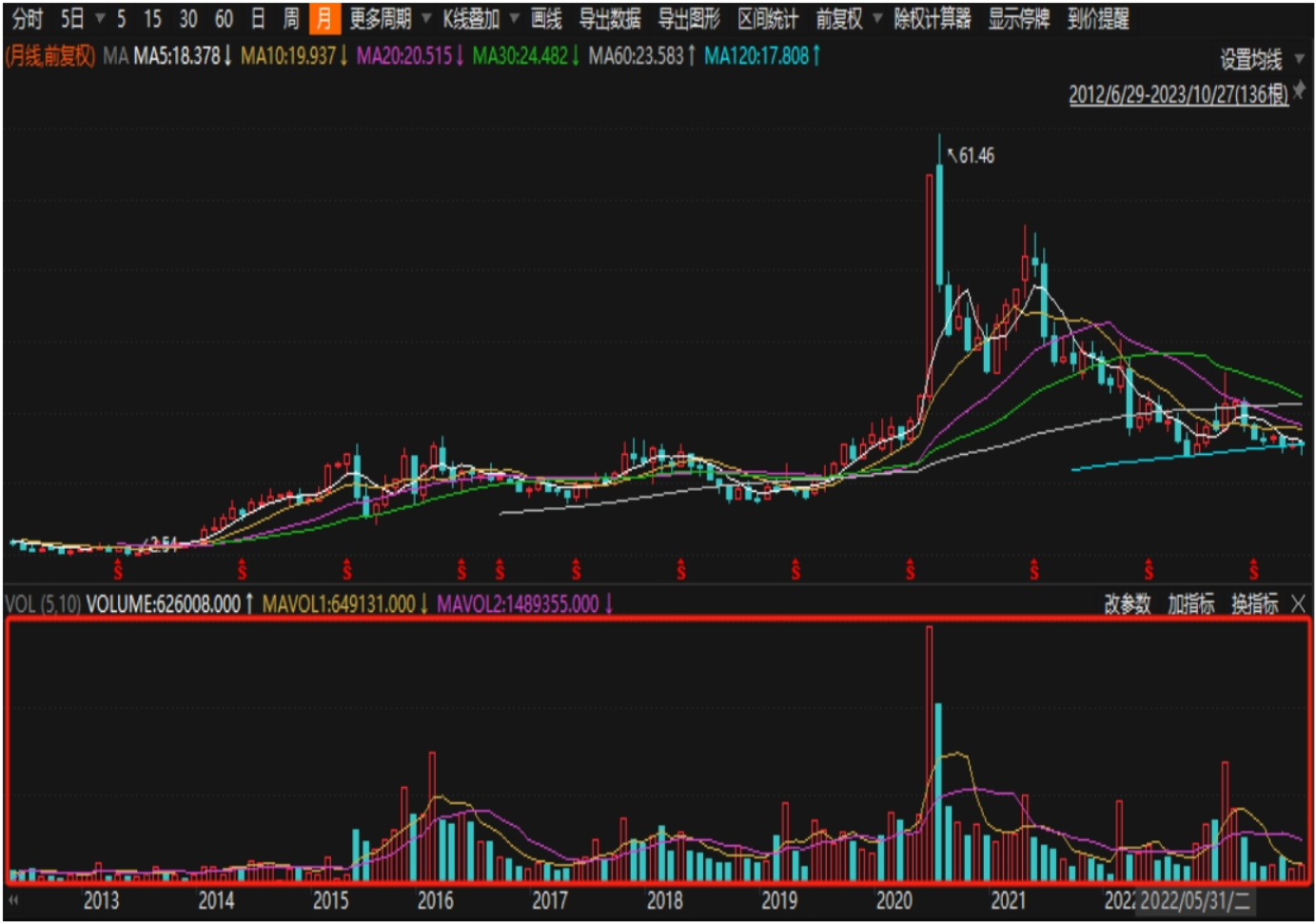The image size is (1316, 923).
Task: Switch to 日 daily K-line
Action: point(258,19)
